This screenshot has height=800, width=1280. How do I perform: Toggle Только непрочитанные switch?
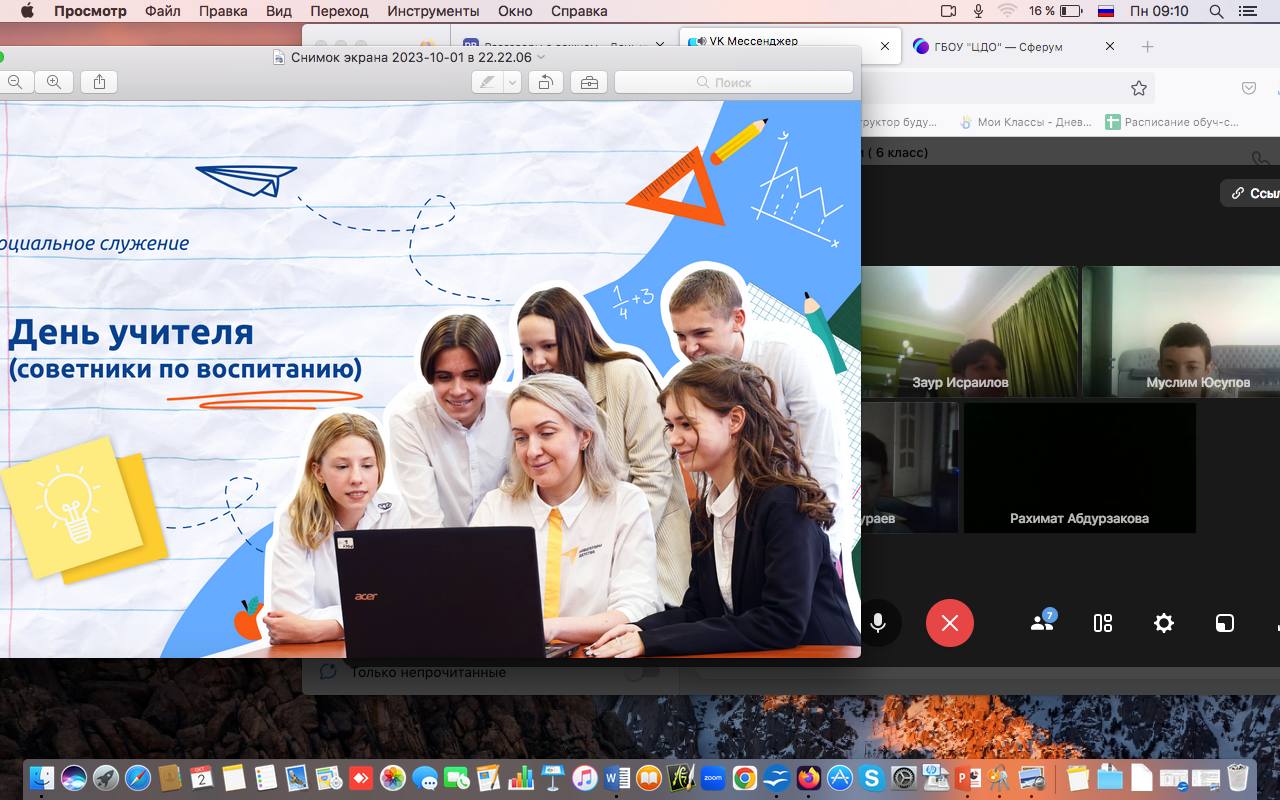(640, 673)
